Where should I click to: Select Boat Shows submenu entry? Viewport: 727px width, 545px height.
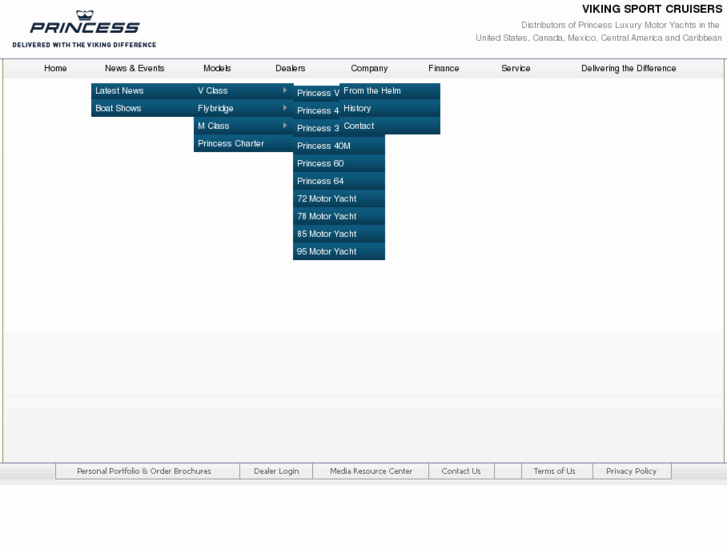tap(142, 108)
